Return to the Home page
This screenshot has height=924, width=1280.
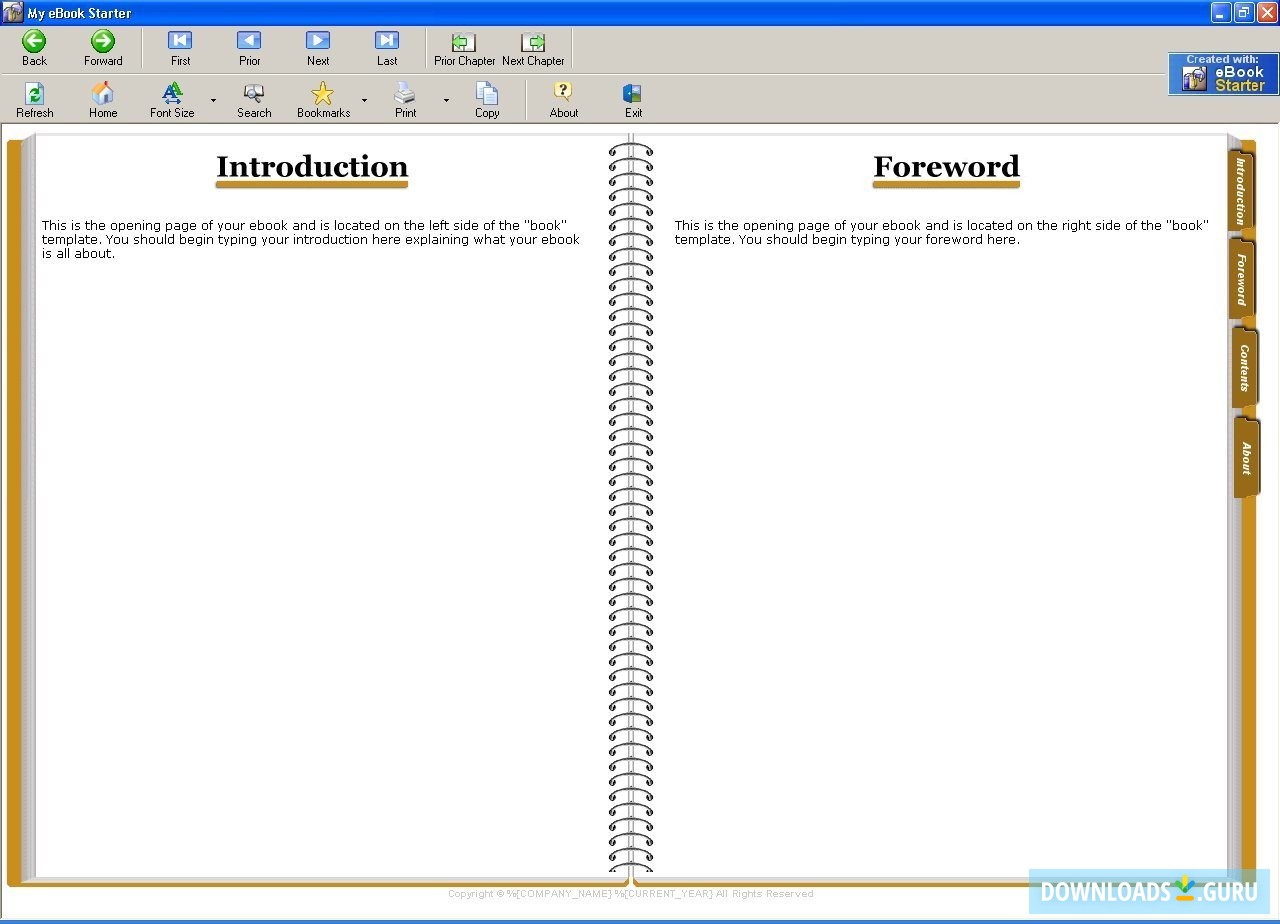103,100
